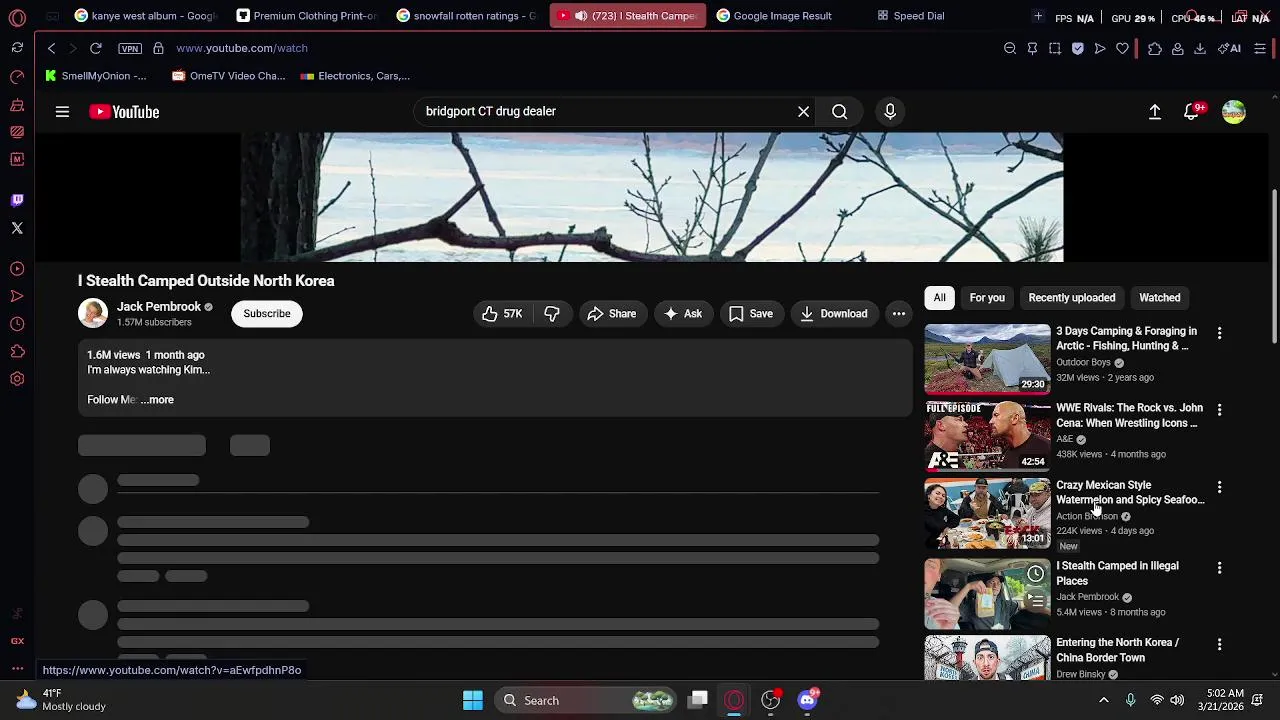Click the pin icon in address bar
This screenshot has height=720, width=1280.
coord(1032,48)
